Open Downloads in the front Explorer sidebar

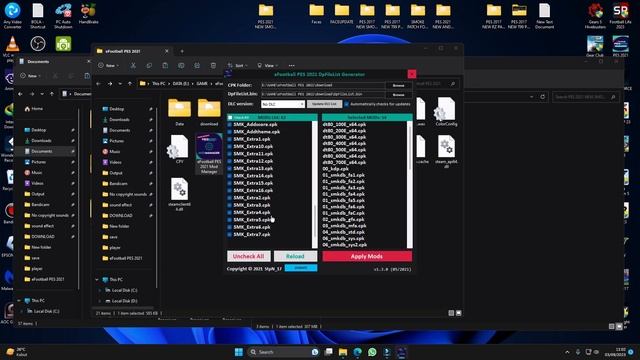point(119,120)
